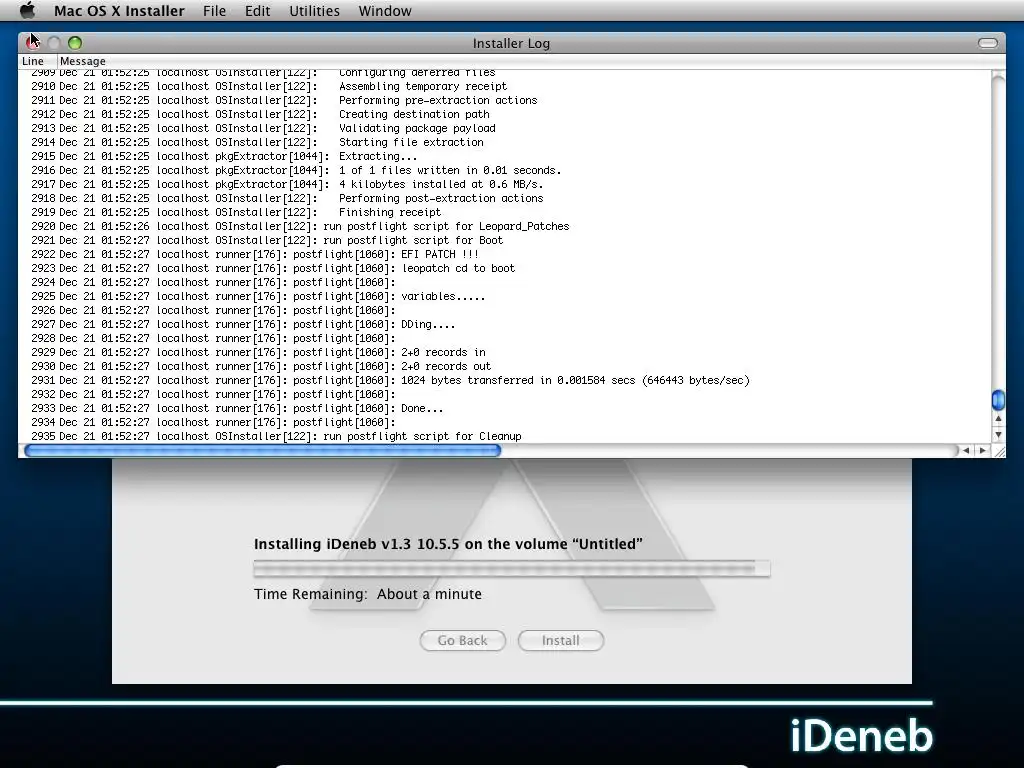The height and width of the screenshot is (768, 1024).
Task: Select log line 2931 1024 bytes transferred
Action: point(505,380)
